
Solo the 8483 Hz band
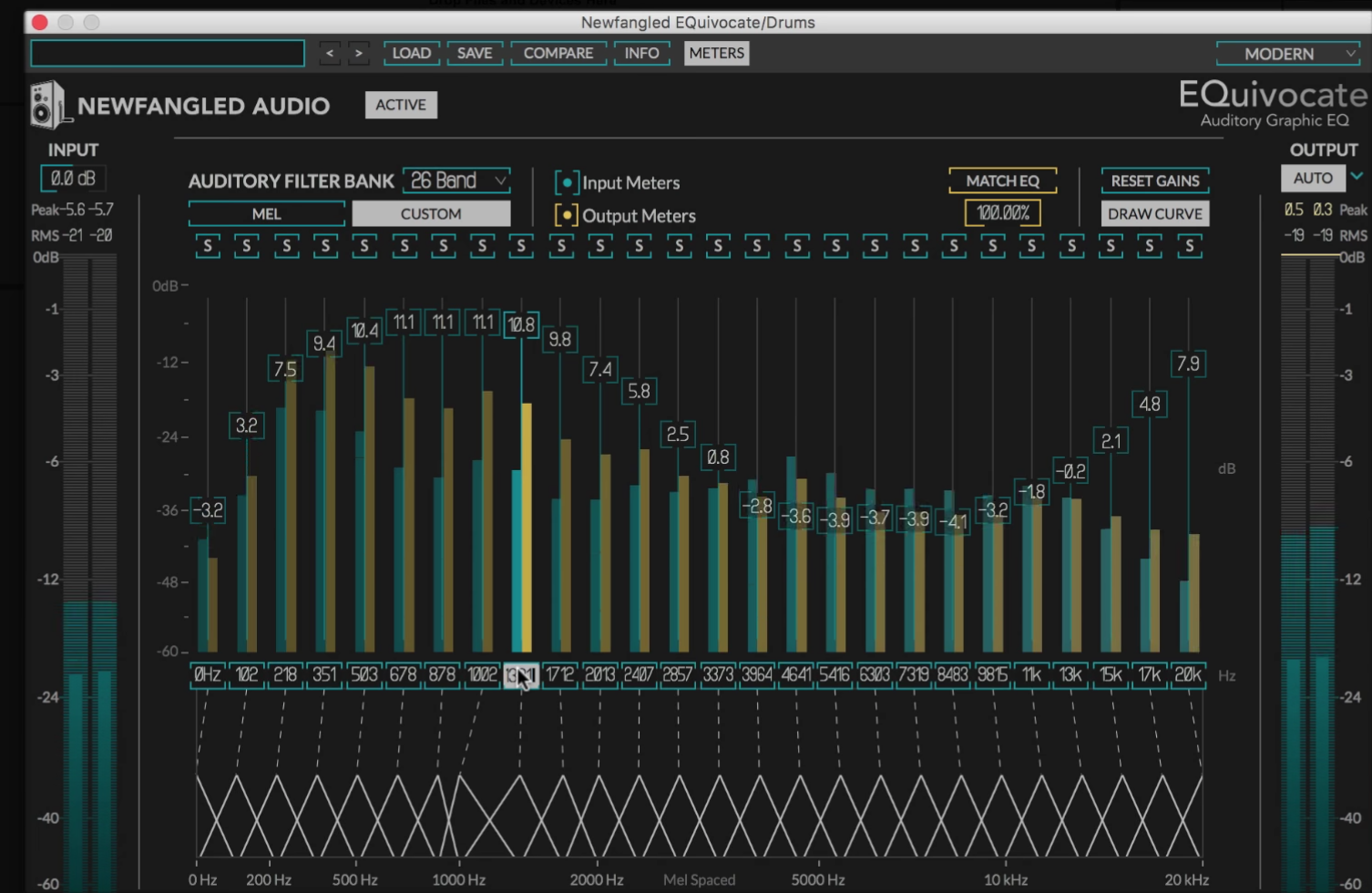(953, 246)
